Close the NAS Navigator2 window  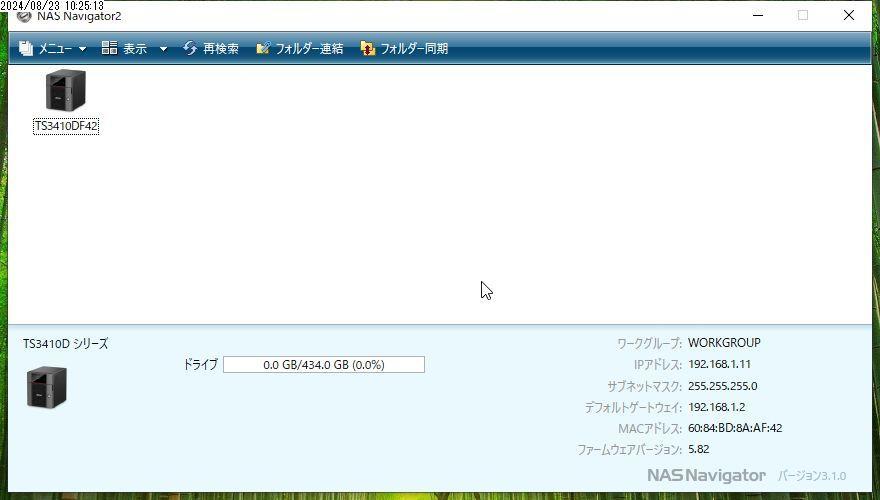(x=849, y=16)
